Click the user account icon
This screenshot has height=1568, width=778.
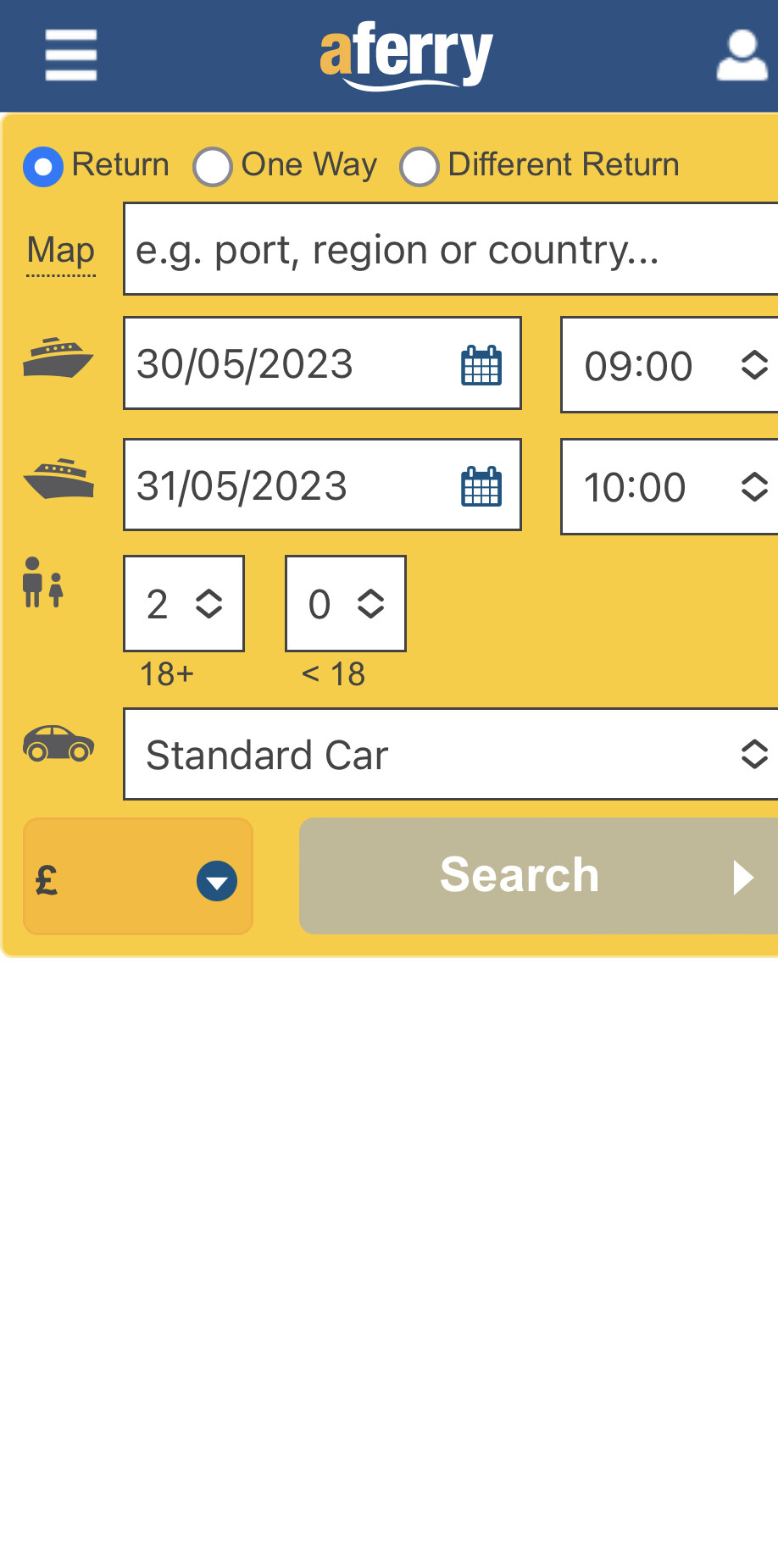[742, 57]
